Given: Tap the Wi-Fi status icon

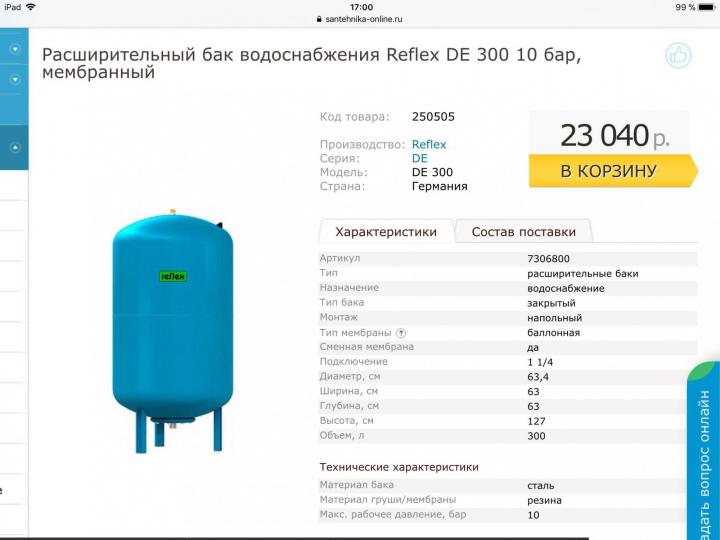Looking at the screenshot, I should [x=31, y=7].
